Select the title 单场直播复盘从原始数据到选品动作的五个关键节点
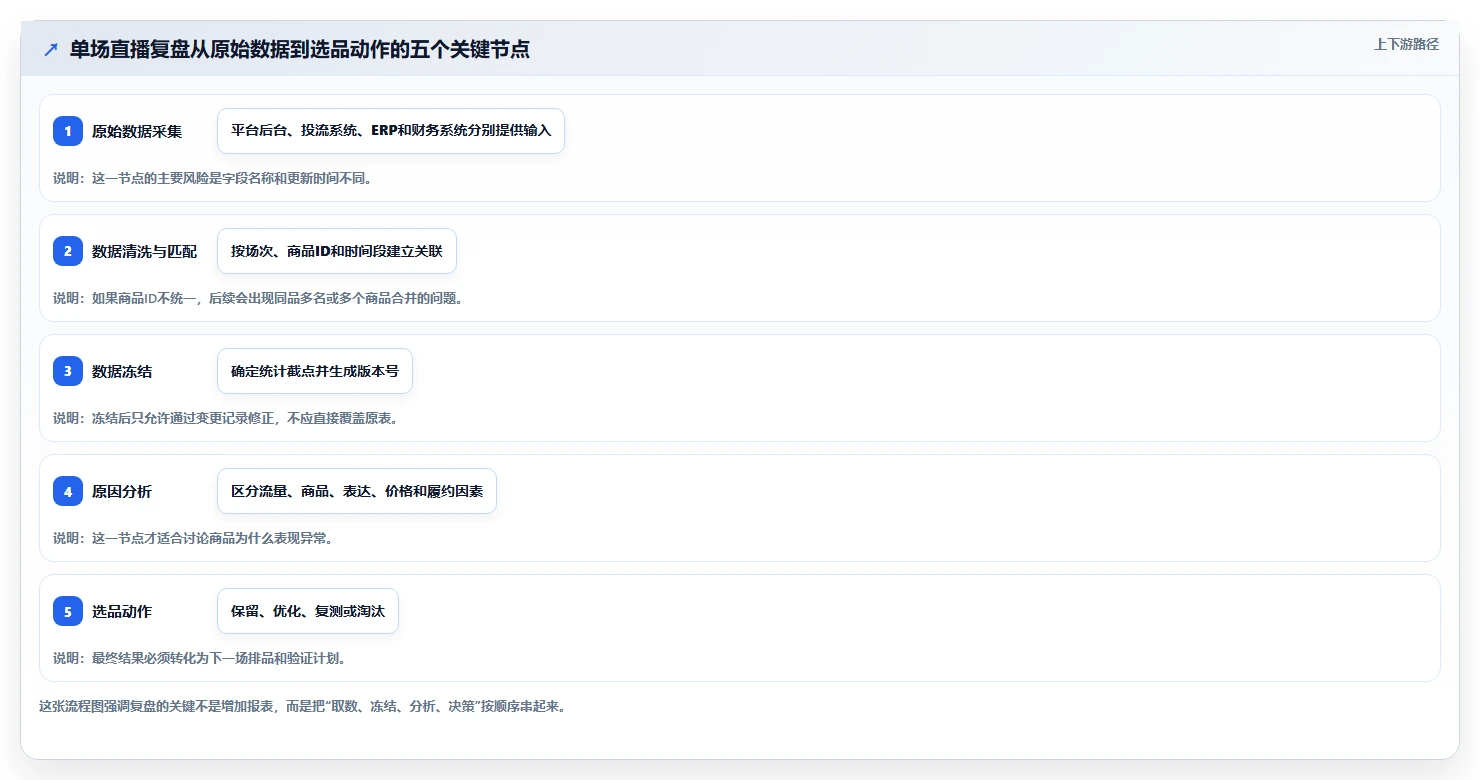The height and width of the screenshot is (780, 1480). coord(300,50)
